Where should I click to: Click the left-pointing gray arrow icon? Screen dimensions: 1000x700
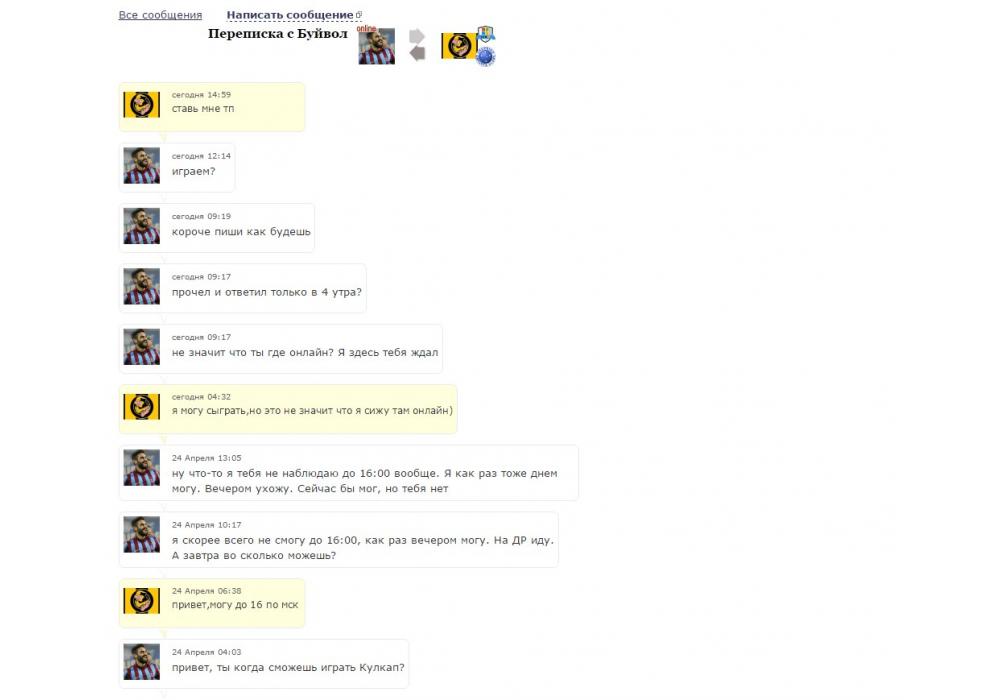[x=417, y=54]
